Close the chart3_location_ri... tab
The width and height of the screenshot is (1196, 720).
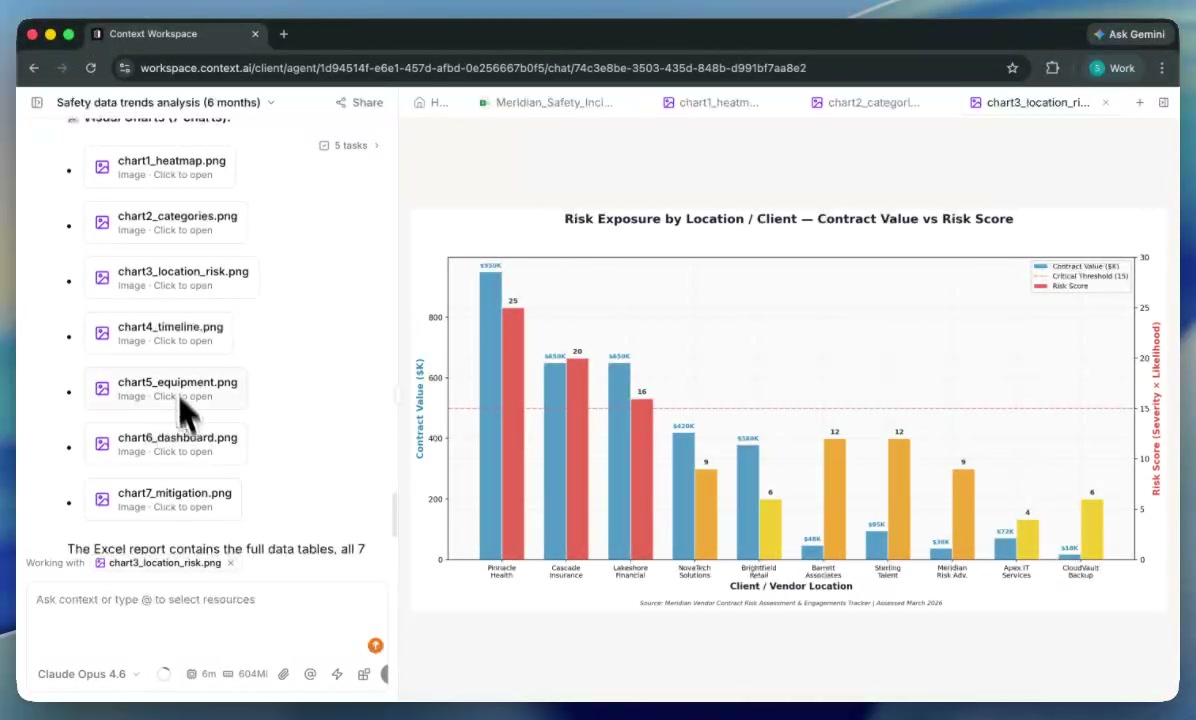point(1105,102)
